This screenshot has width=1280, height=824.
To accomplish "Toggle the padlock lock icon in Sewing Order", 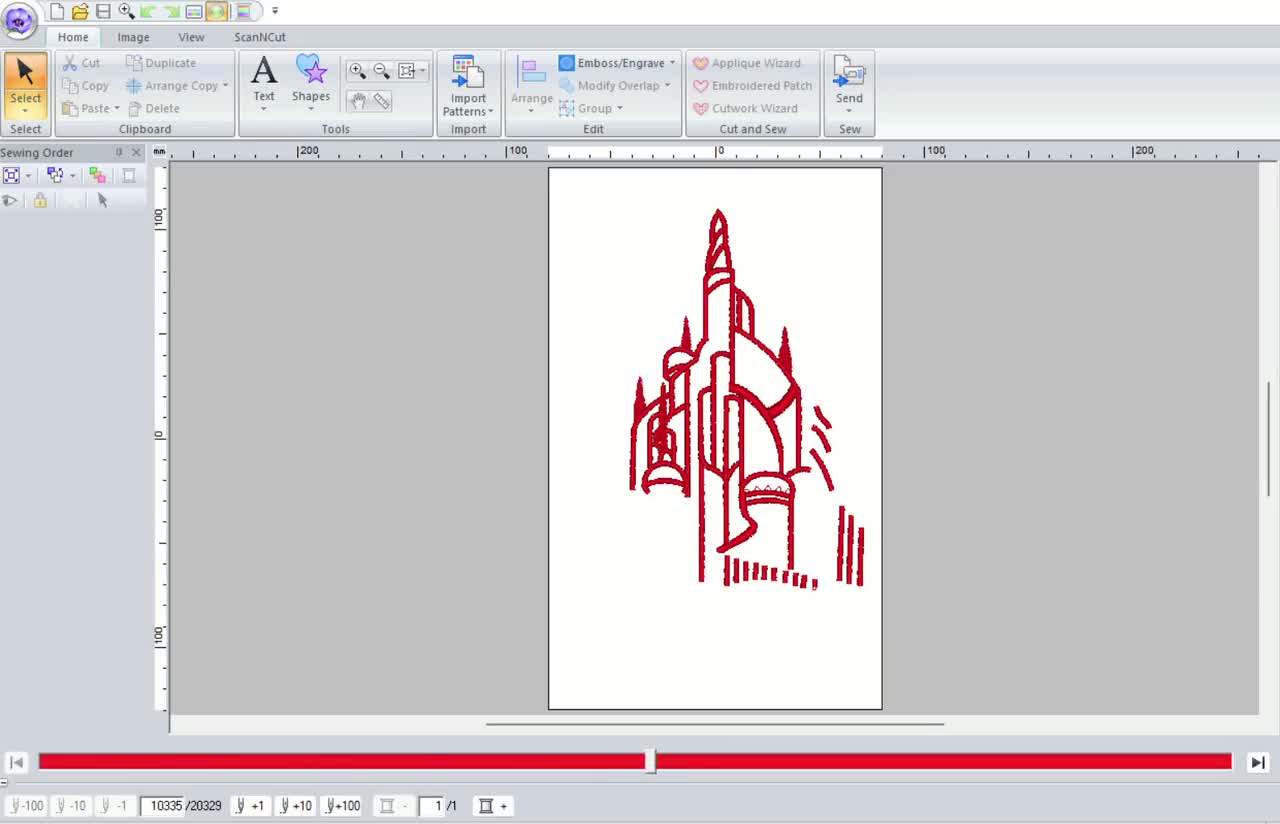I will (40, 201).
